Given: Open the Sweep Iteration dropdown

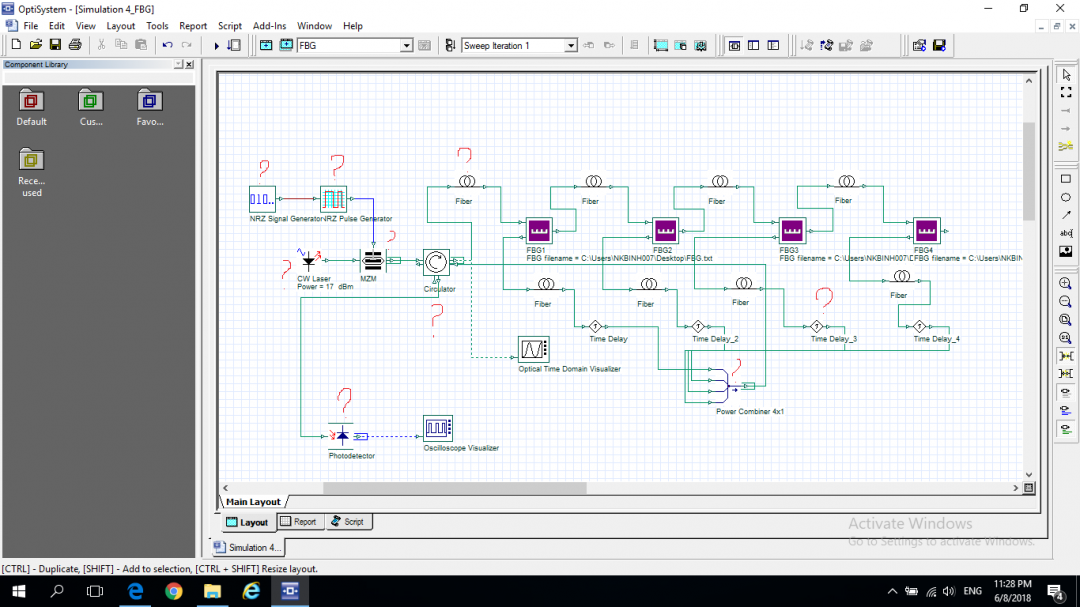Looking at the screenshot, I should click(570, 45).
